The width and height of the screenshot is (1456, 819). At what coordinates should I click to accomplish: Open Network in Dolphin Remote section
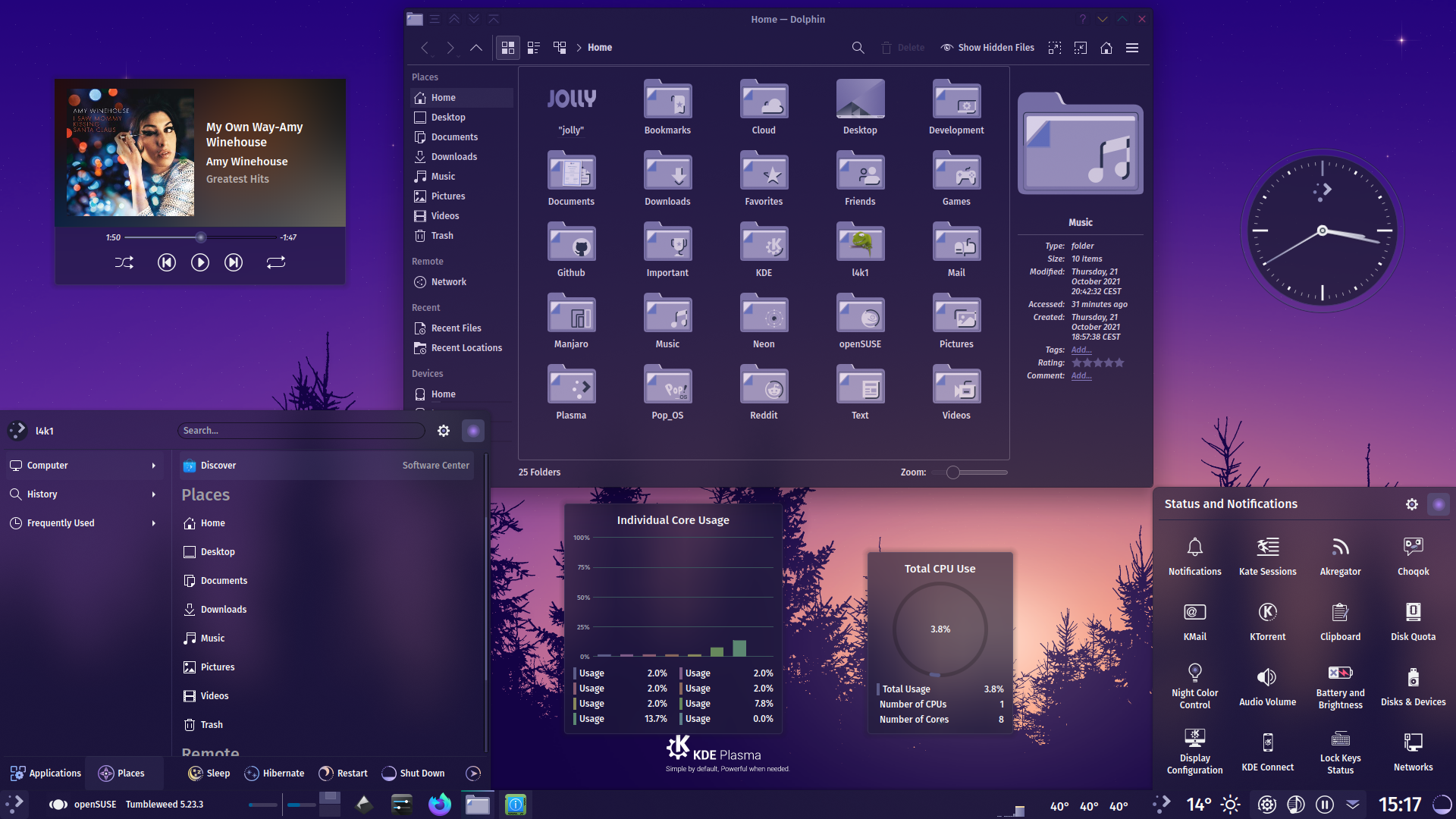tap(462, 282)
